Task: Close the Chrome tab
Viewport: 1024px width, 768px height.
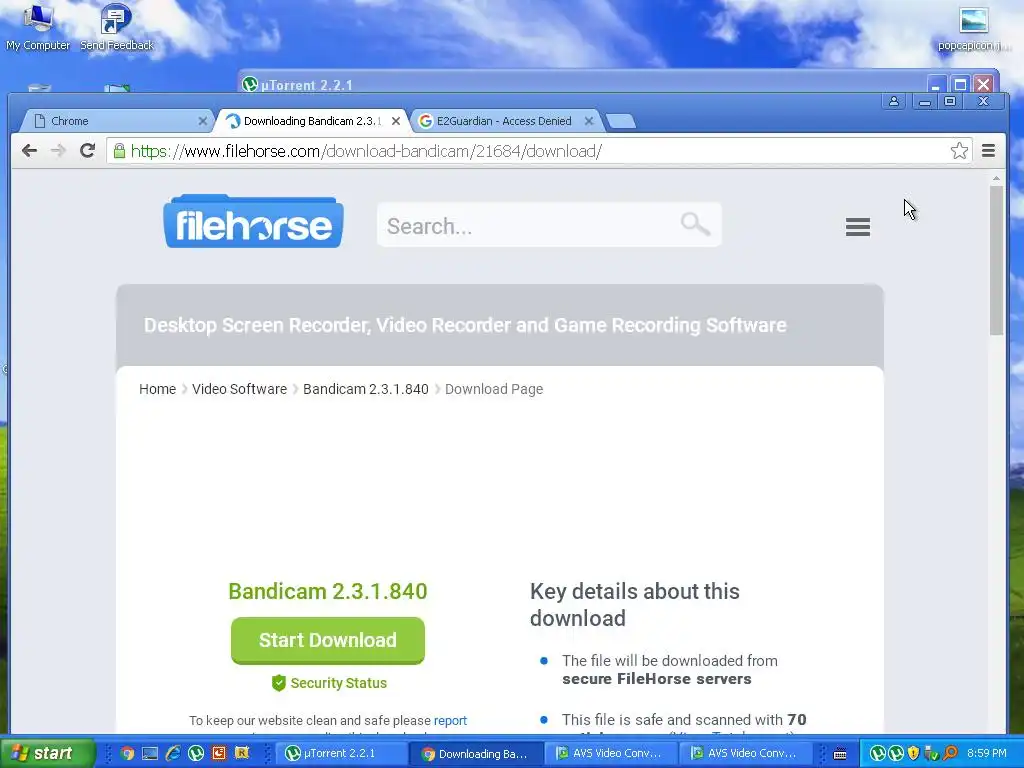Action: (202, 121)
